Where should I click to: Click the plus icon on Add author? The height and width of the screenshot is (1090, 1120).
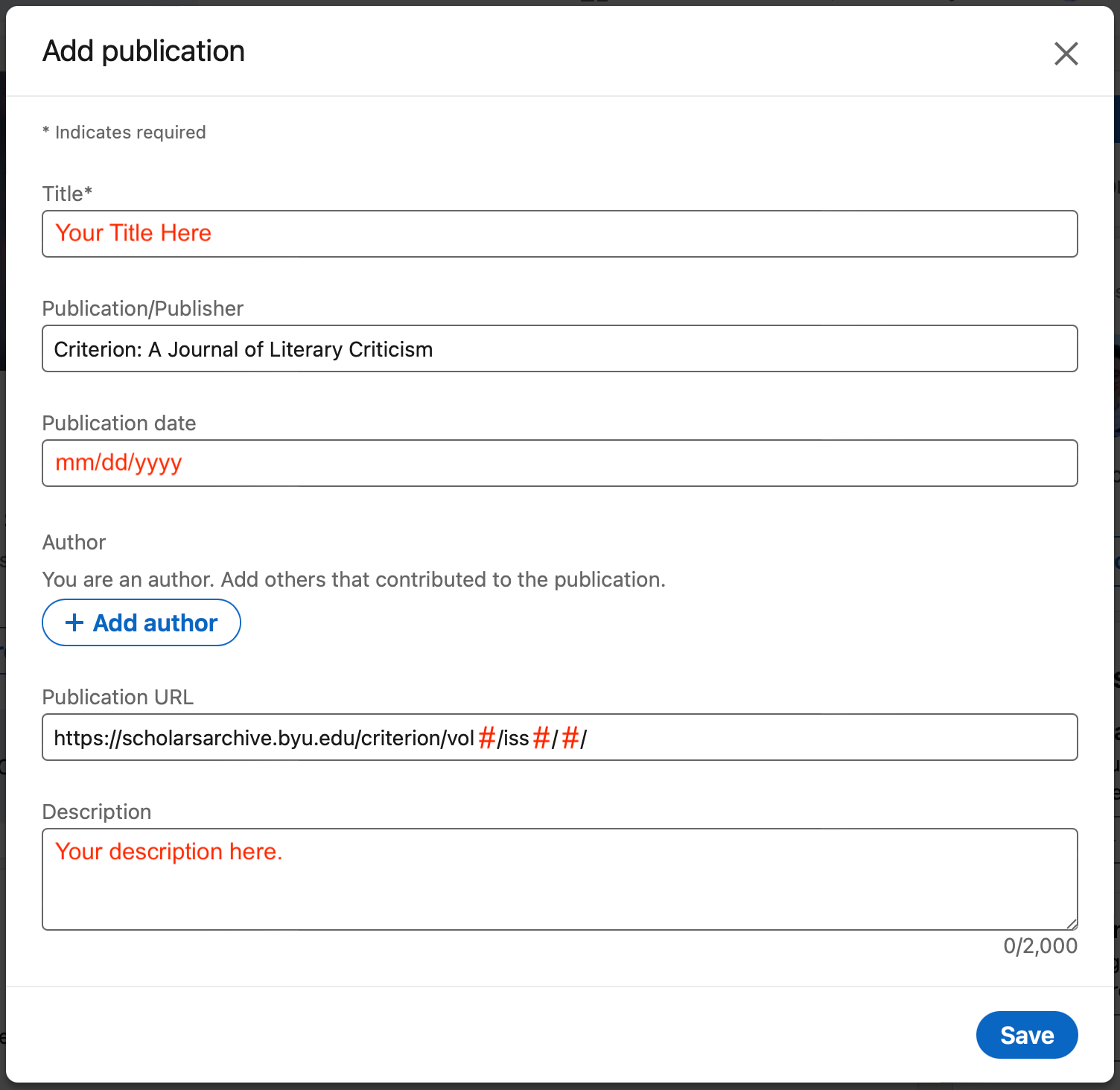[x=74, y=622]
